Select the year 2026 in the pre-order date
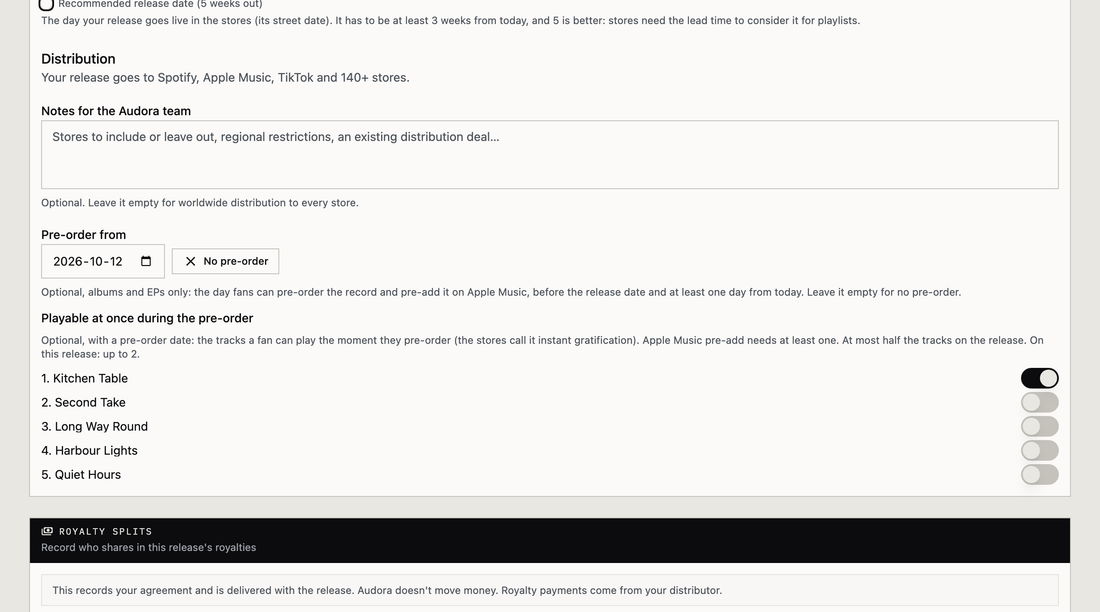This screenshot has width=1100, height=612. pyautogui.click(x=68, y=261)
